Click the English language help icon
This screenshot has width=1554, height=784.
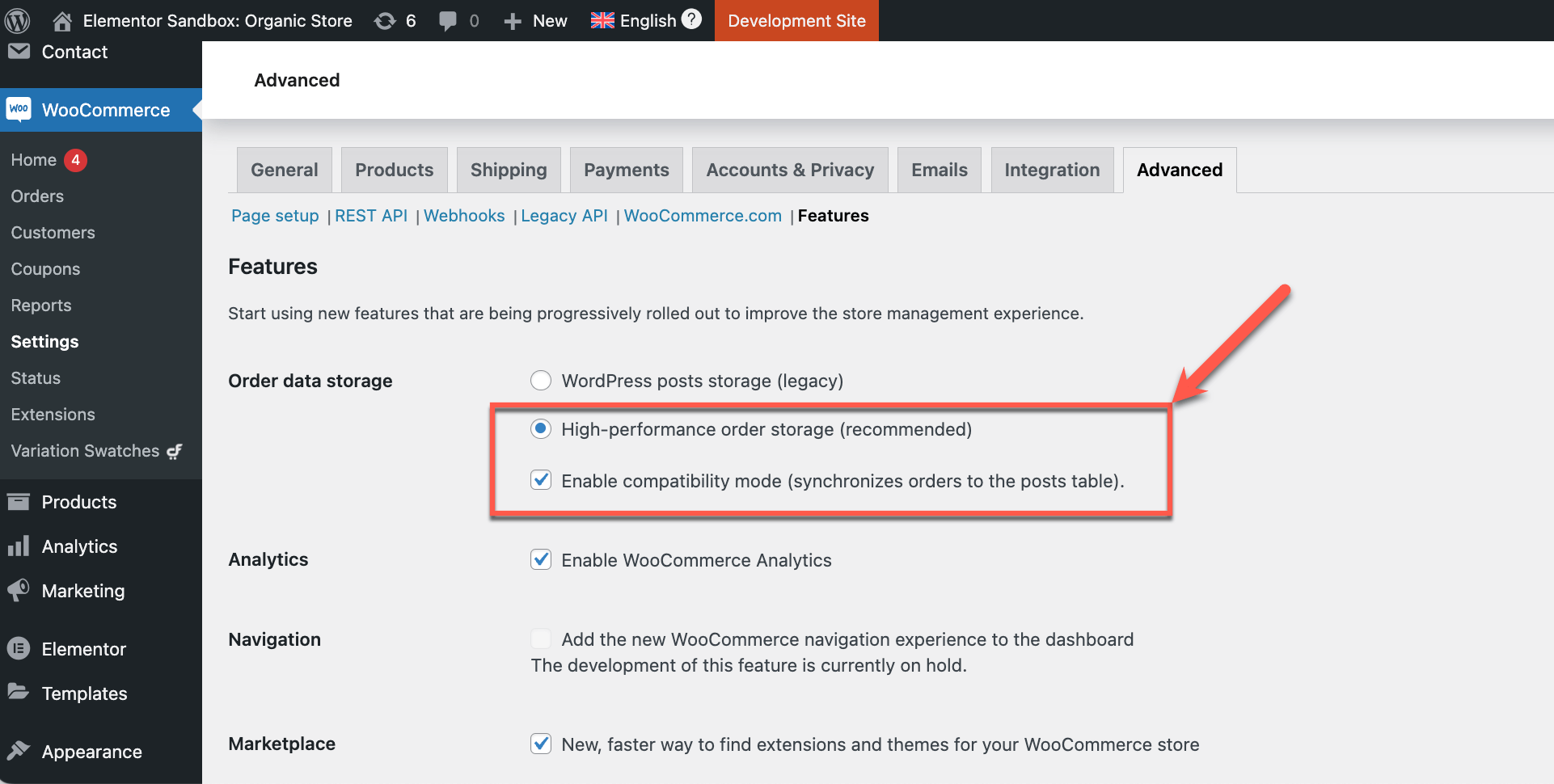pyautogui.click(x=691, y=19)
